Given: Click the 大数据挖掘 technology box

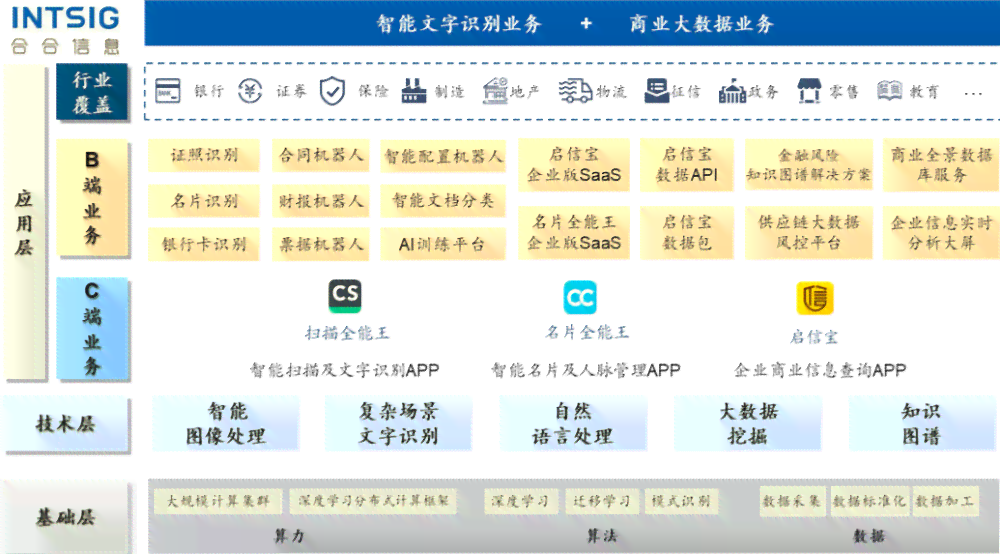Looking at the screenshot, I should pyautogui.click(x=747, y=424).
